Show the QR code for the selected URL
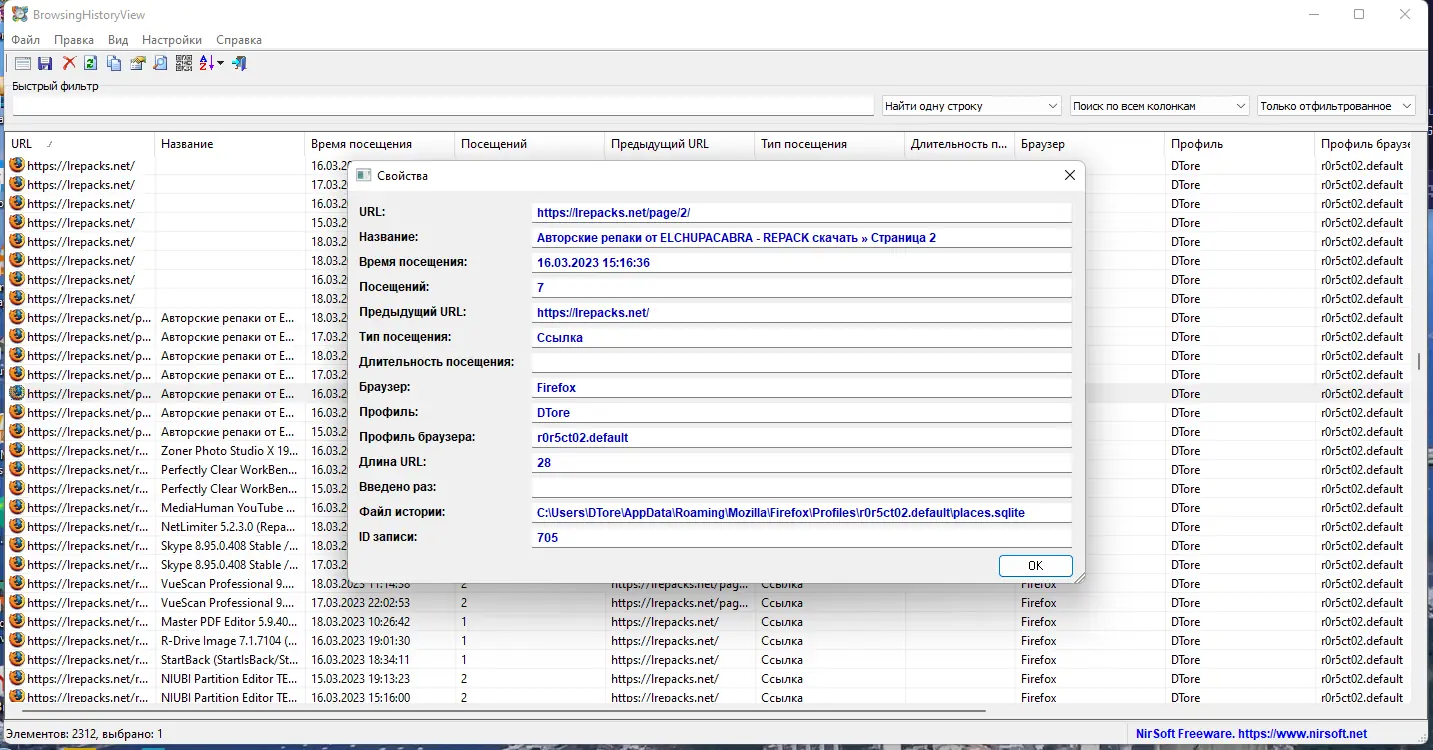The width and height of the screenshot is (1433, 750). (x=184, y=64)
